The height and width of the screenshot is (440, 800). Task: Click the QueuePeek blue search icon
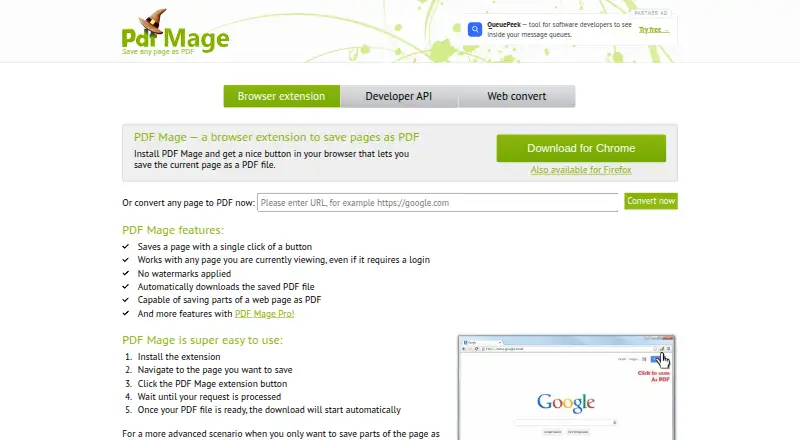tap(475, 30)
